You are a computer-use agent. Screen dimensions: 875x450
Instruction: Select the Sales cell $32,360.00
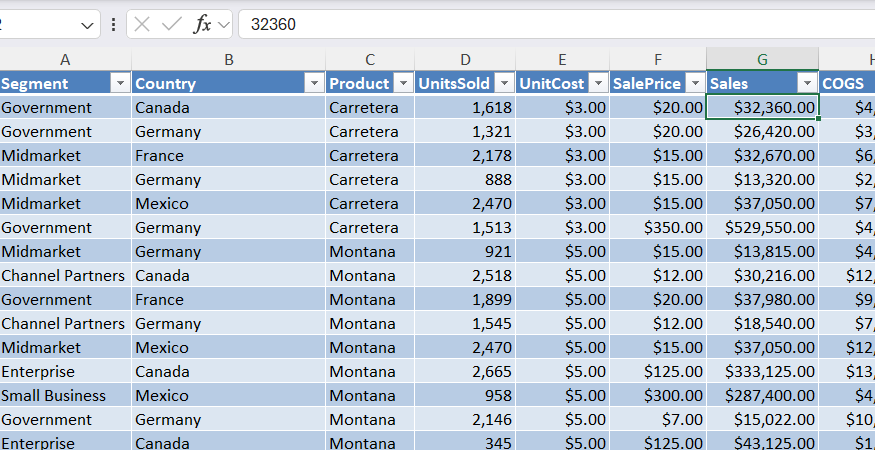pos(762,107)
